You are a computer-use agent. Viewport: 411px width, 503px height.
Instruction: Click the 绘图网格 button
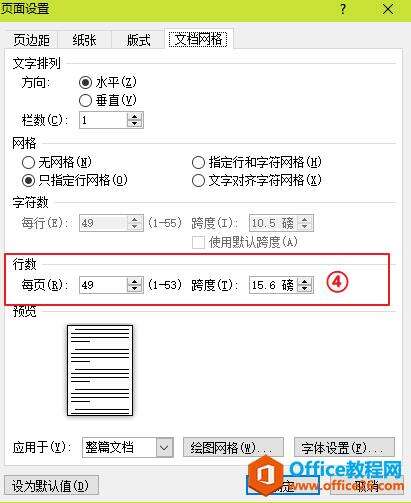tap(233, 447)
